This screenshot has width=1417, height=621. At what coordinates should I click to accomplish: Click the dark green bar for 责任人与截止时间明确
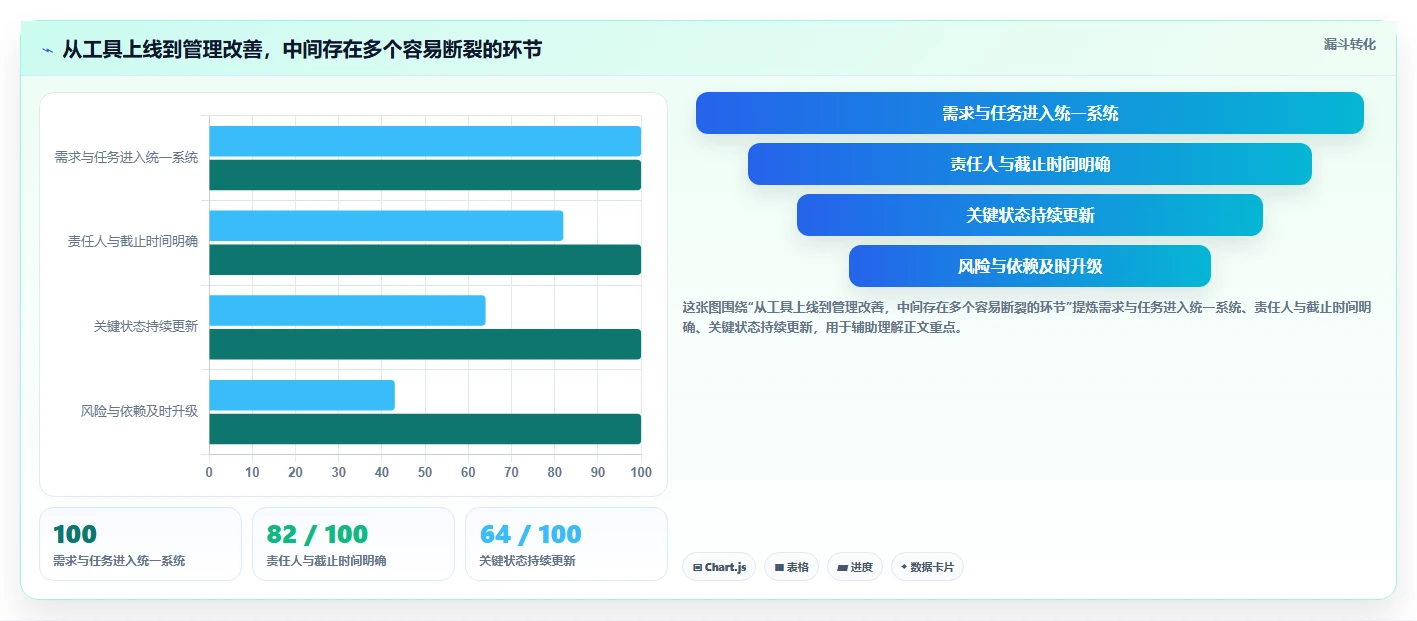point(425,260)
